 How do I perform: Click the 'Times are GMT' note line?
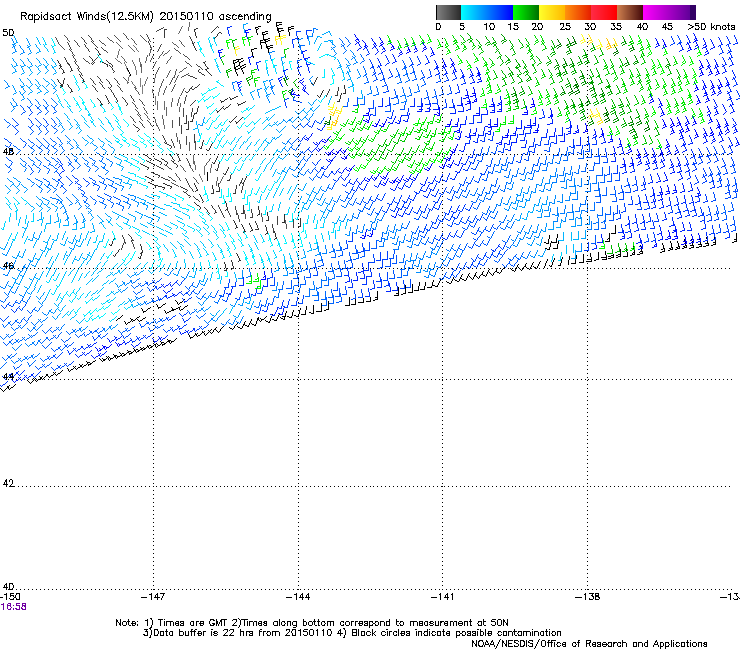click(312, 623)
